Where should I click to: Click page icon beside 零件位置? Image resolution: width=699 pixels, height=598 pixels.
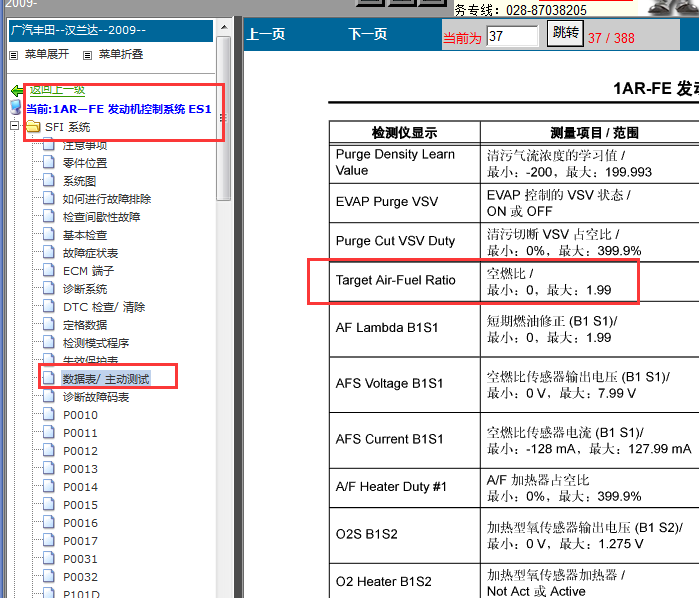(x=49, y=162)
